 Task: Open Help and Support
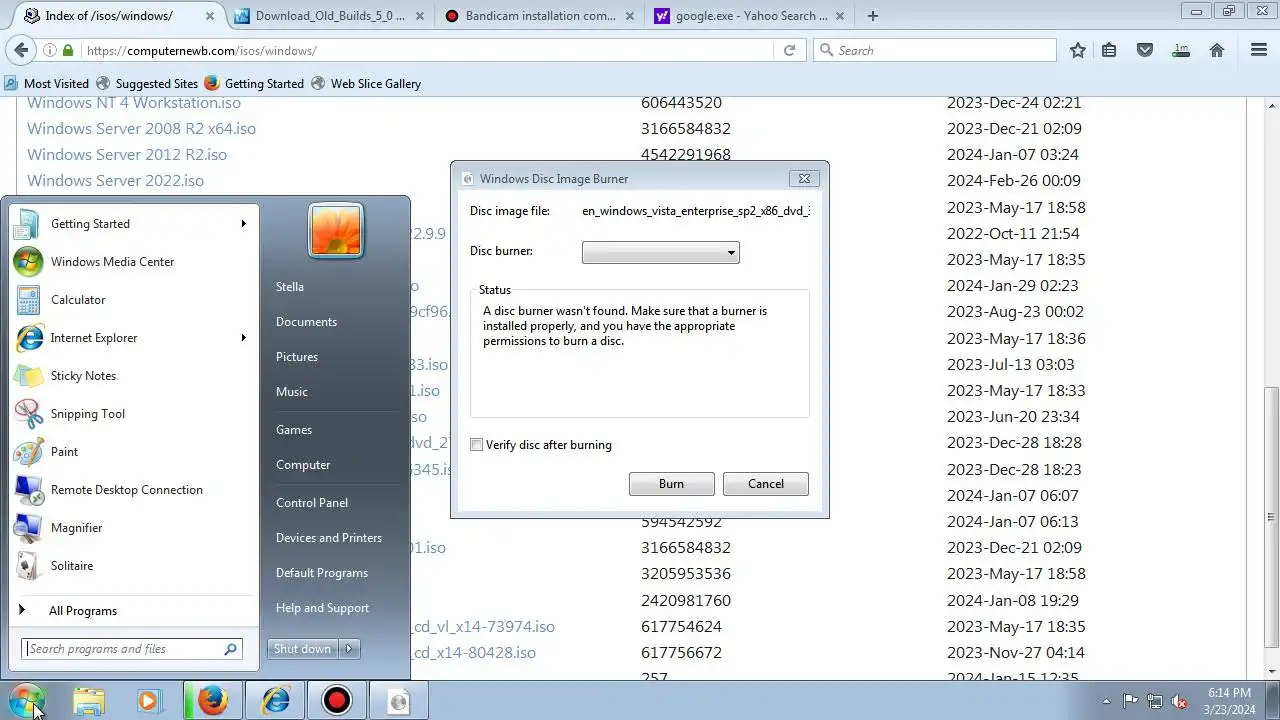322,608
